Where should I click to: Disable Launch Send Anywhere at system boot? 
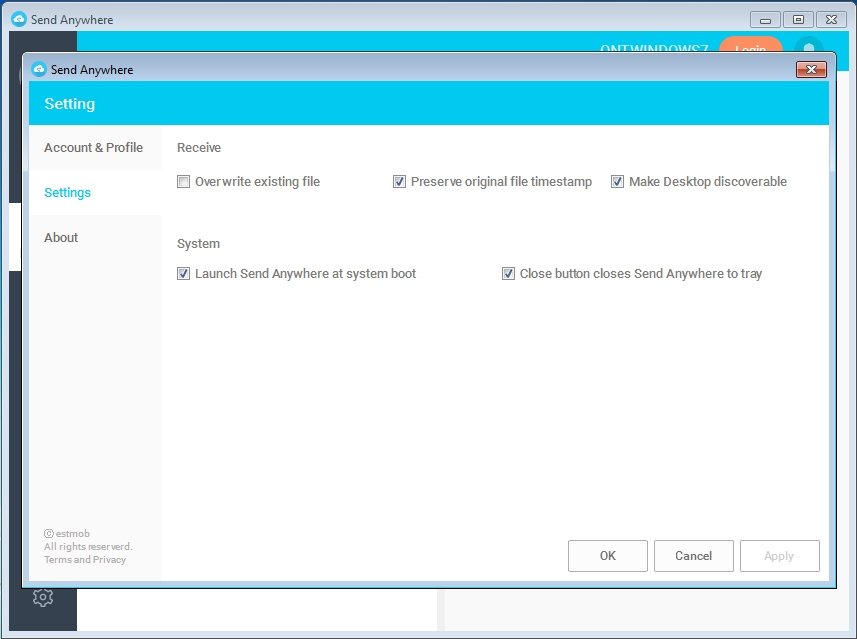184,273
